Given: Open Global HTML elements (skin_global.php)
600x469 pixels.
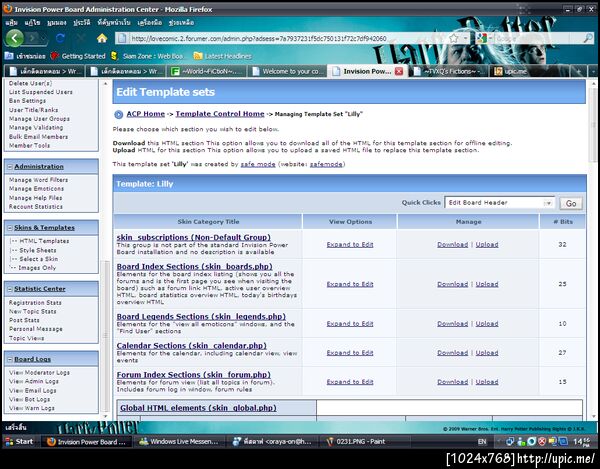Looking at the screenshot, I should pos(198,408).
